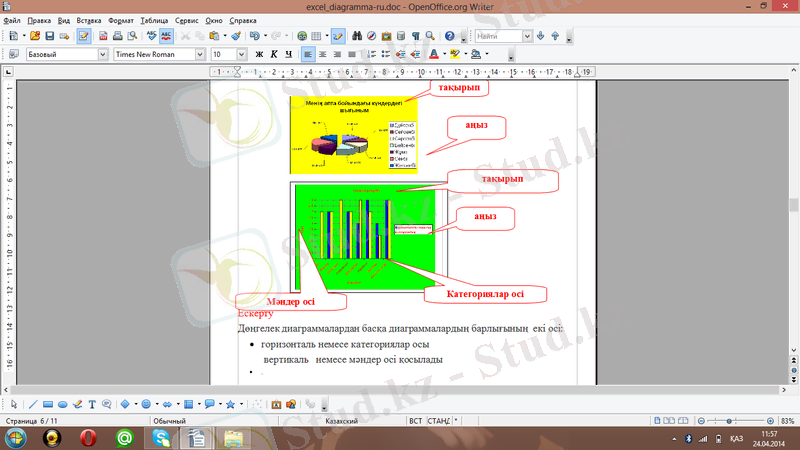Open the Times New Roman font dropdown
The image size is (800, 450).
tap(200, 54)
